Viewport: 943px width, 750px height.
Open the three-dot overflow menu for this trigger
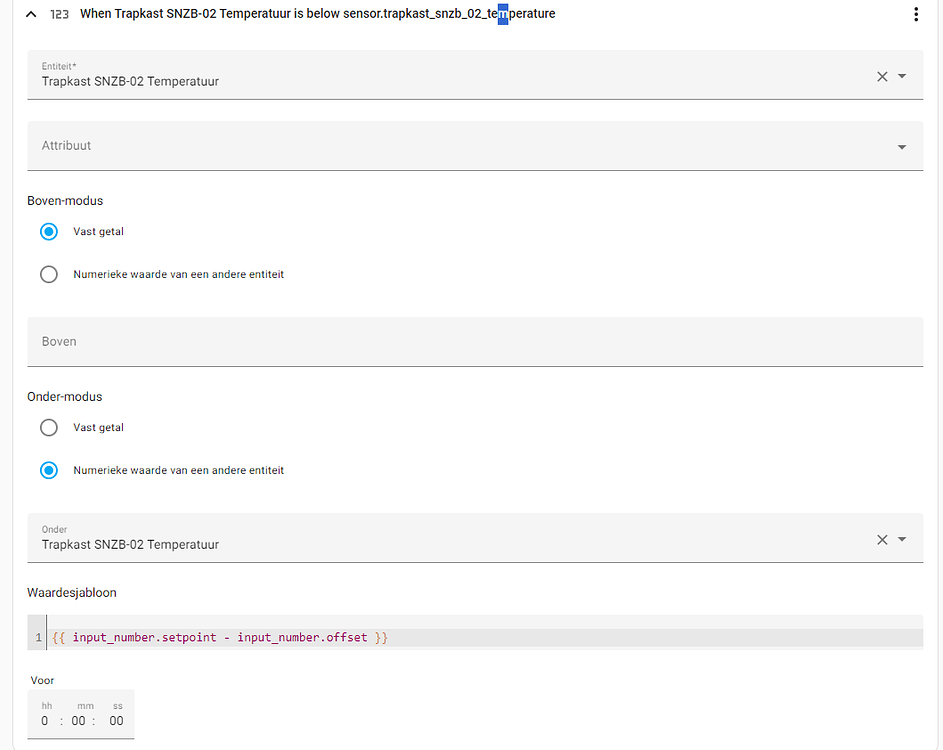917,14
